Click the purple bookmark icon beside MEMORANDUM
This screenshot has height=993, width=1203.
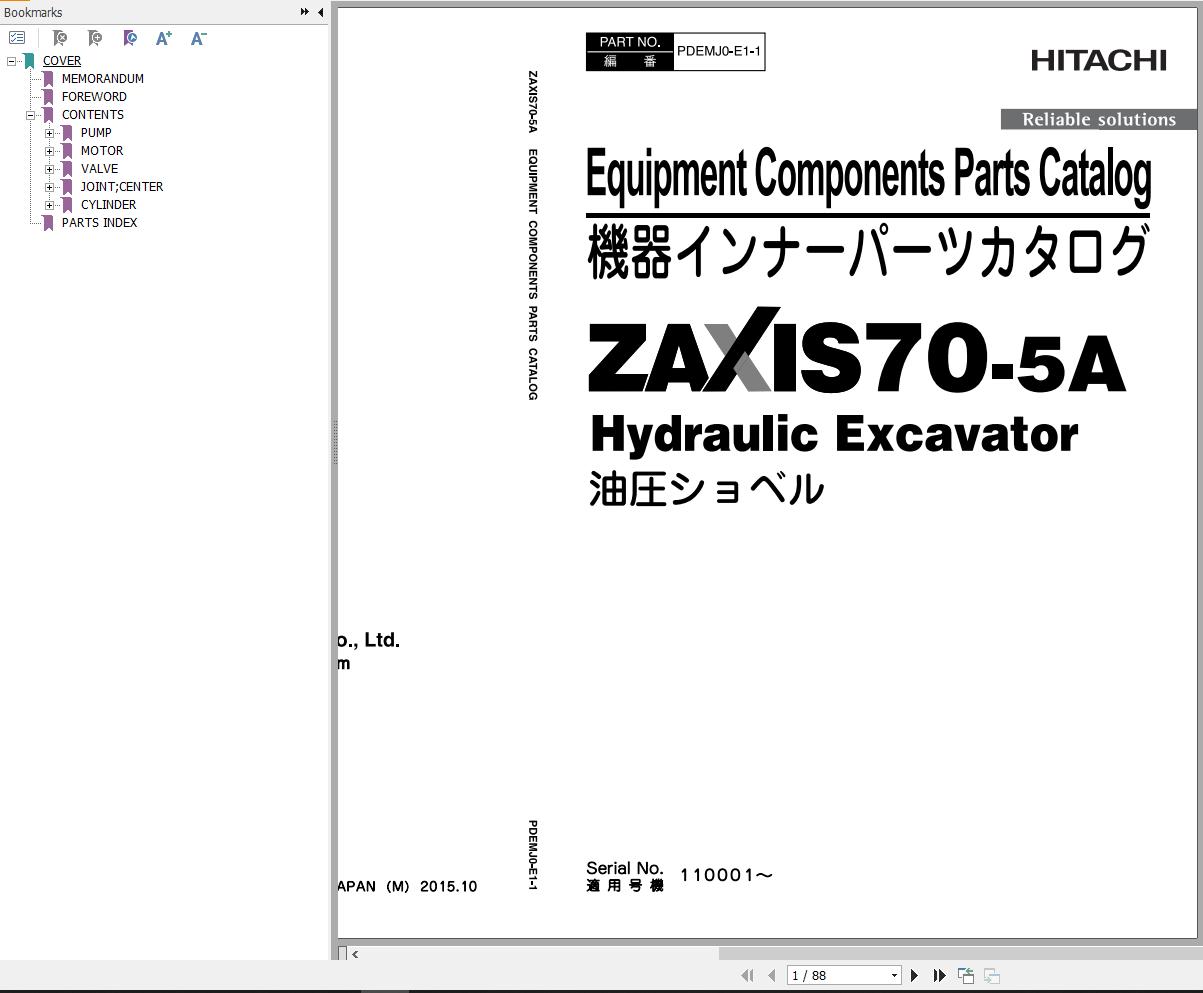(48, 79)
